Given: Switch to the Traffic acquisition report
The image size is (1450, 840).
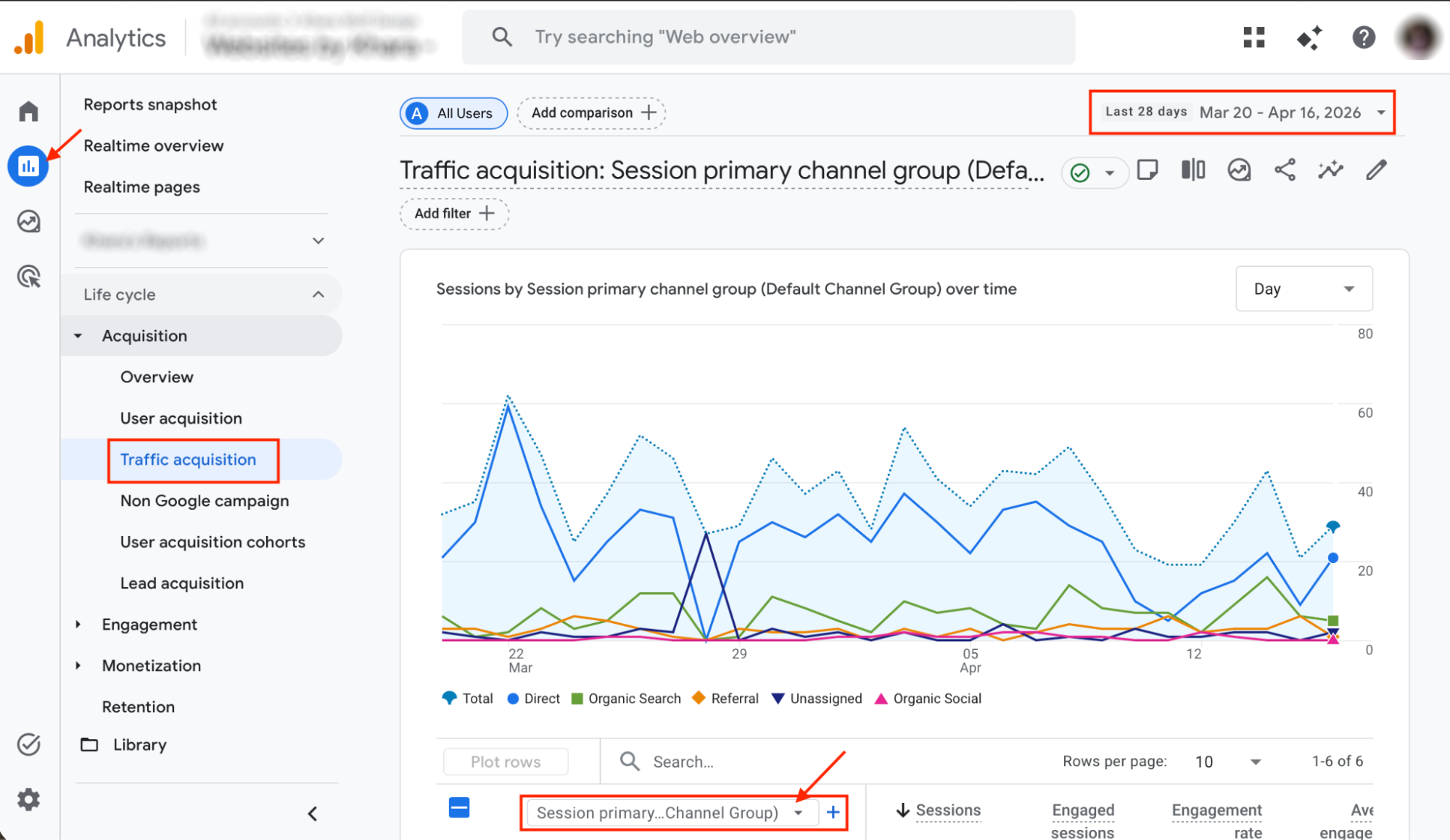Looking at the screenshot, I should click(x=187, y=459).
